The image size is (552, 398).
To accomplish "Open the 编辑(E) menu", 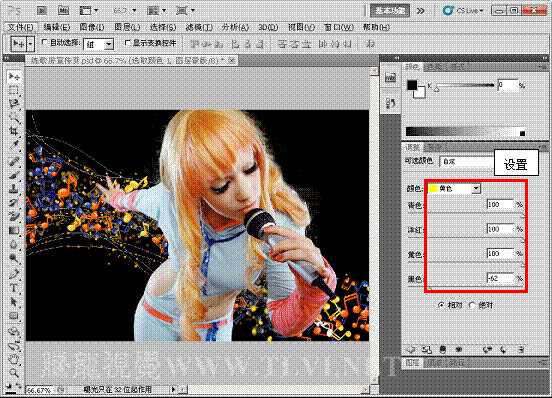I will pos(57,27).
